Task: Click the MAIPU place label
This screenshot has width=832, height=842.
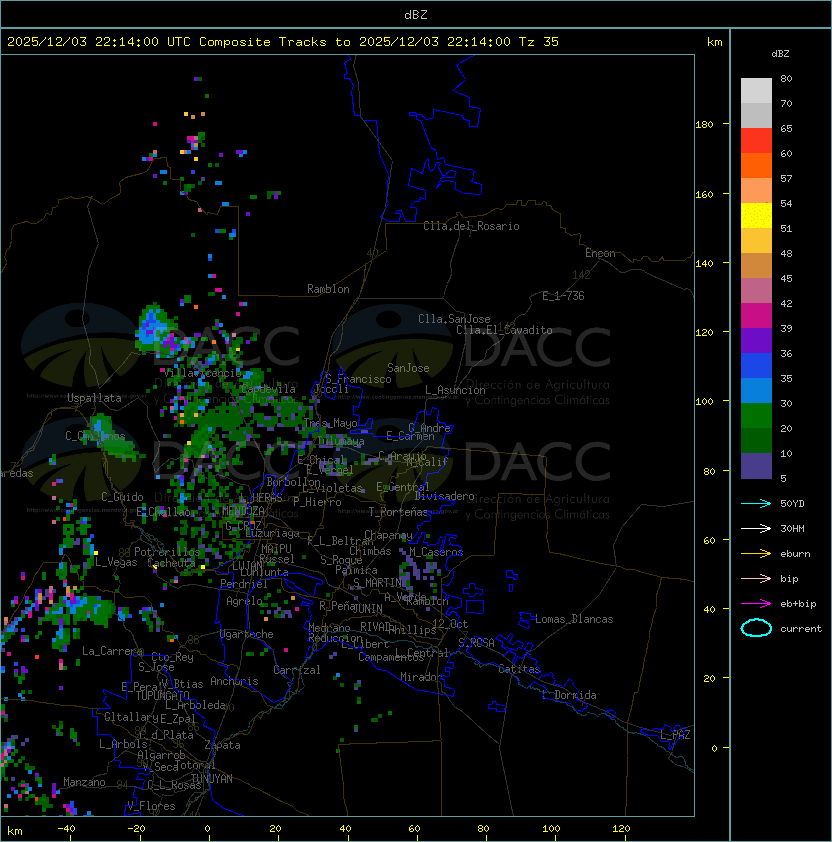Action: pyautogui.click(x=276, y=548)
